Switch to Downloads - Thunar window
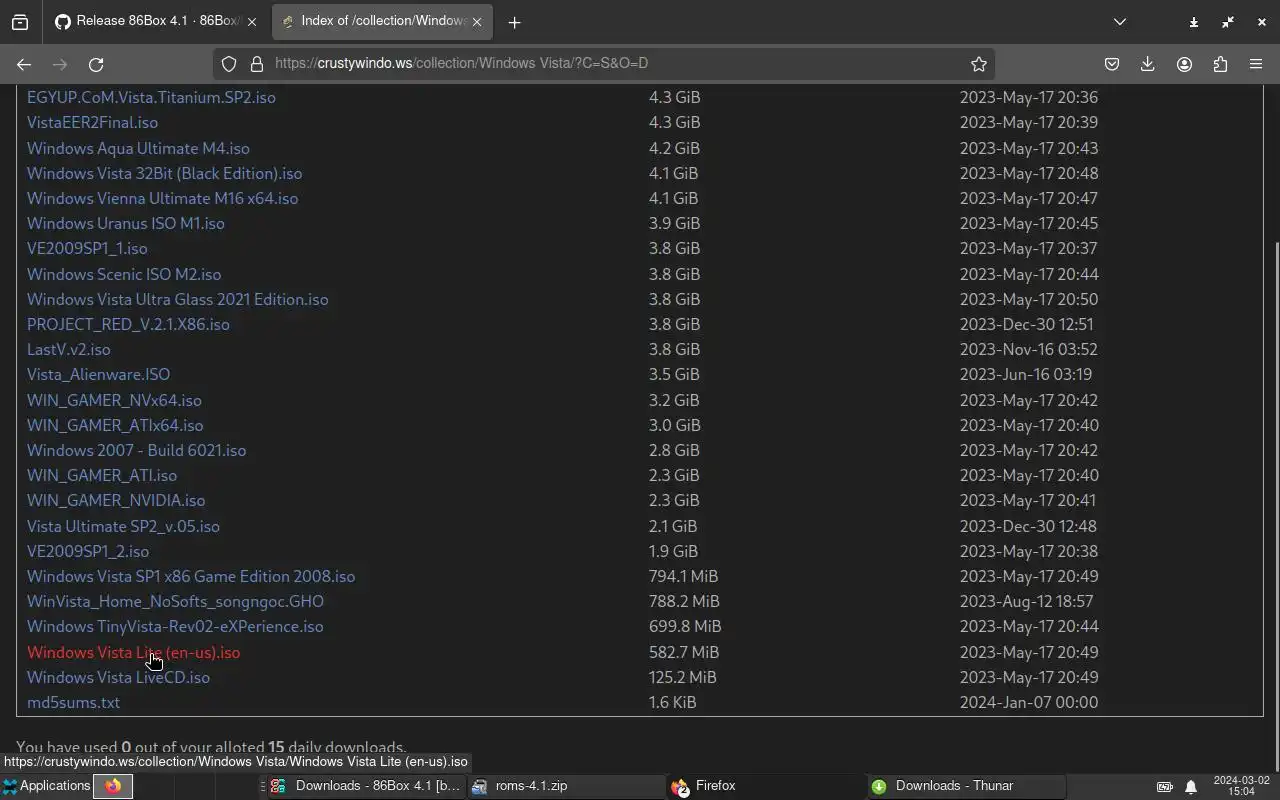The height and width of the screenshot is (800, 1280). point(965,786)
